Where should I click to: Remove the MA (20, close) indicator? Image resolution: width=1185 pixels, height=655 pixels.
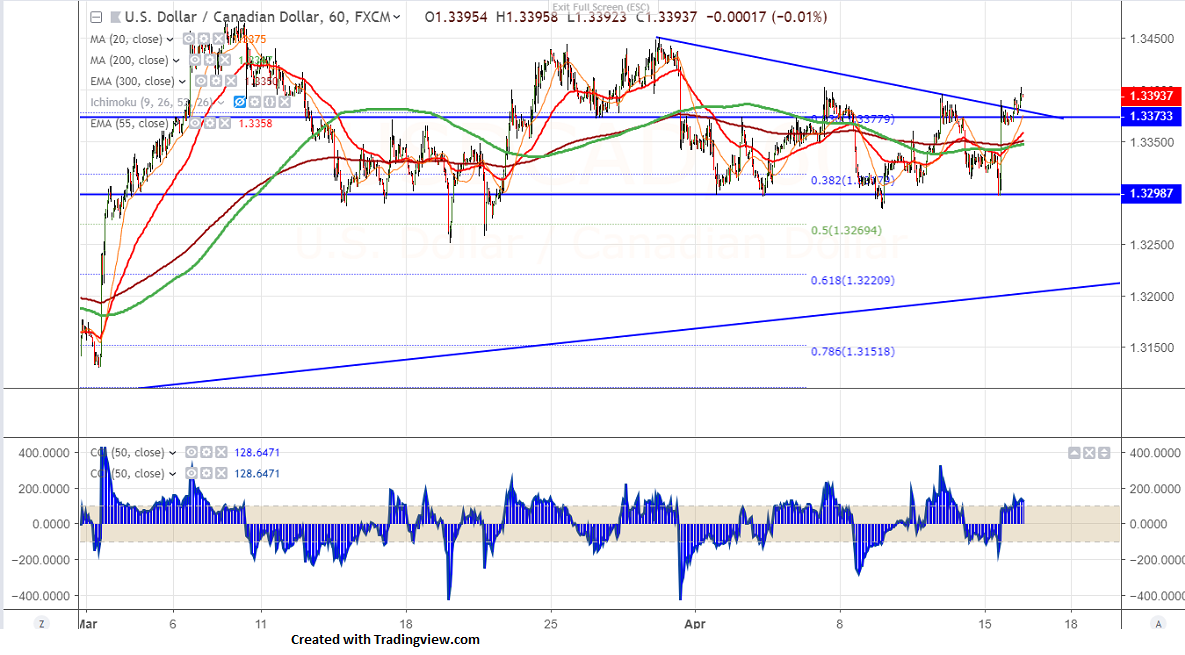219,39
